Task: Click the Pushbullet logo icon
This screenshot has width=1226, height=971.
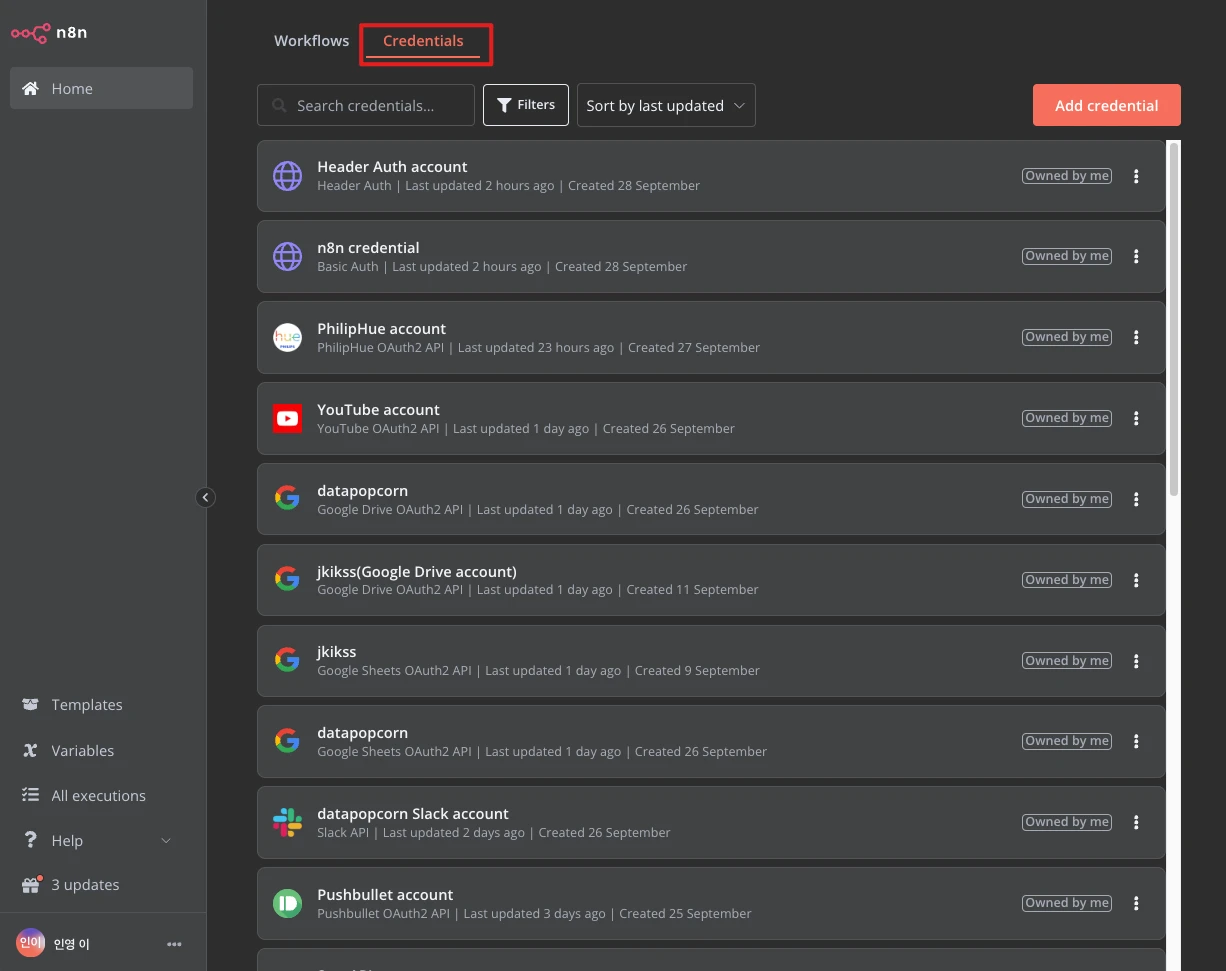Action: pyautogui.click(x=287, y=904)
